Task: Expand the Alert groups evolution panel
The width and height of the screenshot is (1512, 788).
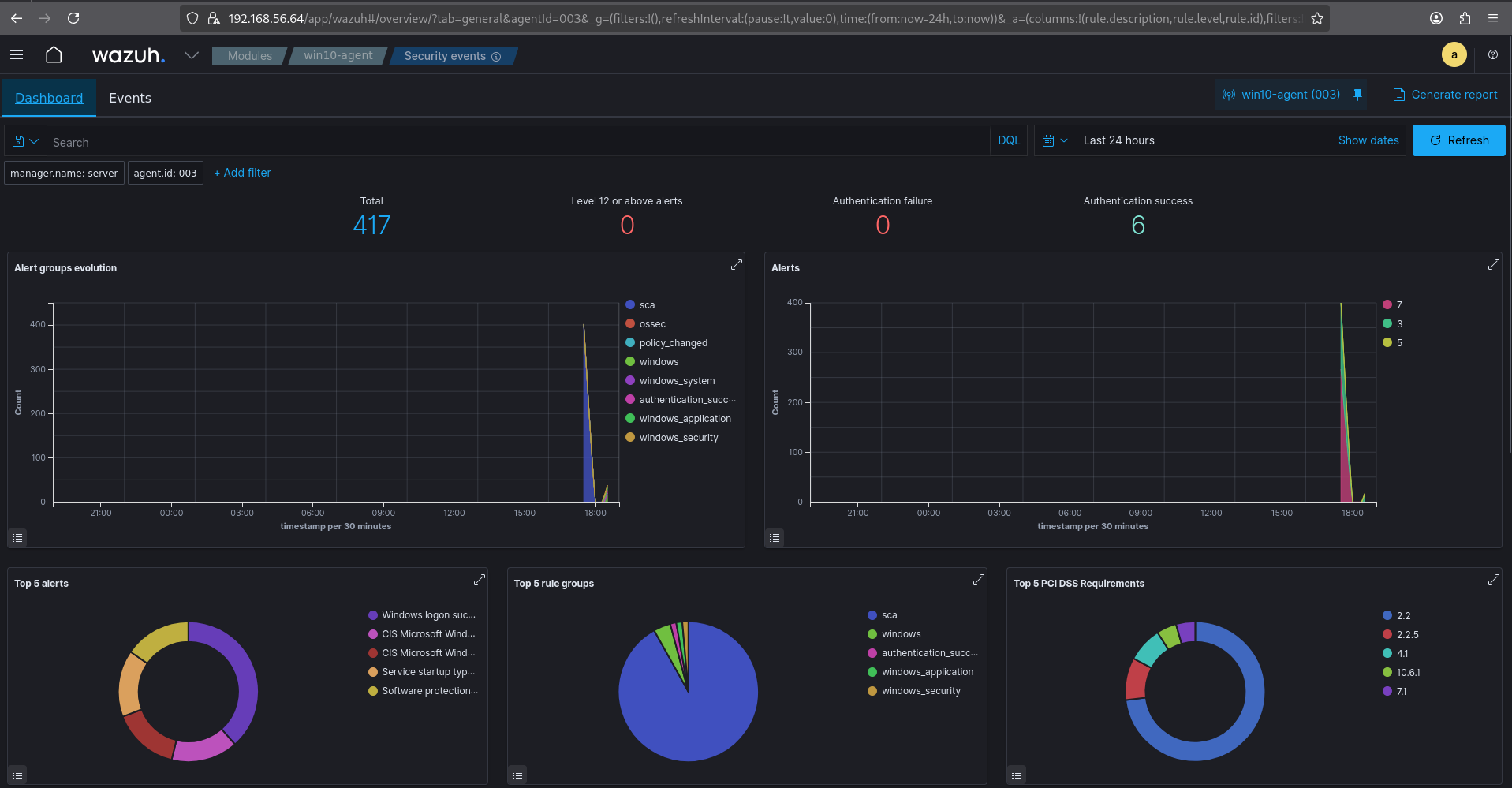Action: pyautogui.click(x=736, y=265)
